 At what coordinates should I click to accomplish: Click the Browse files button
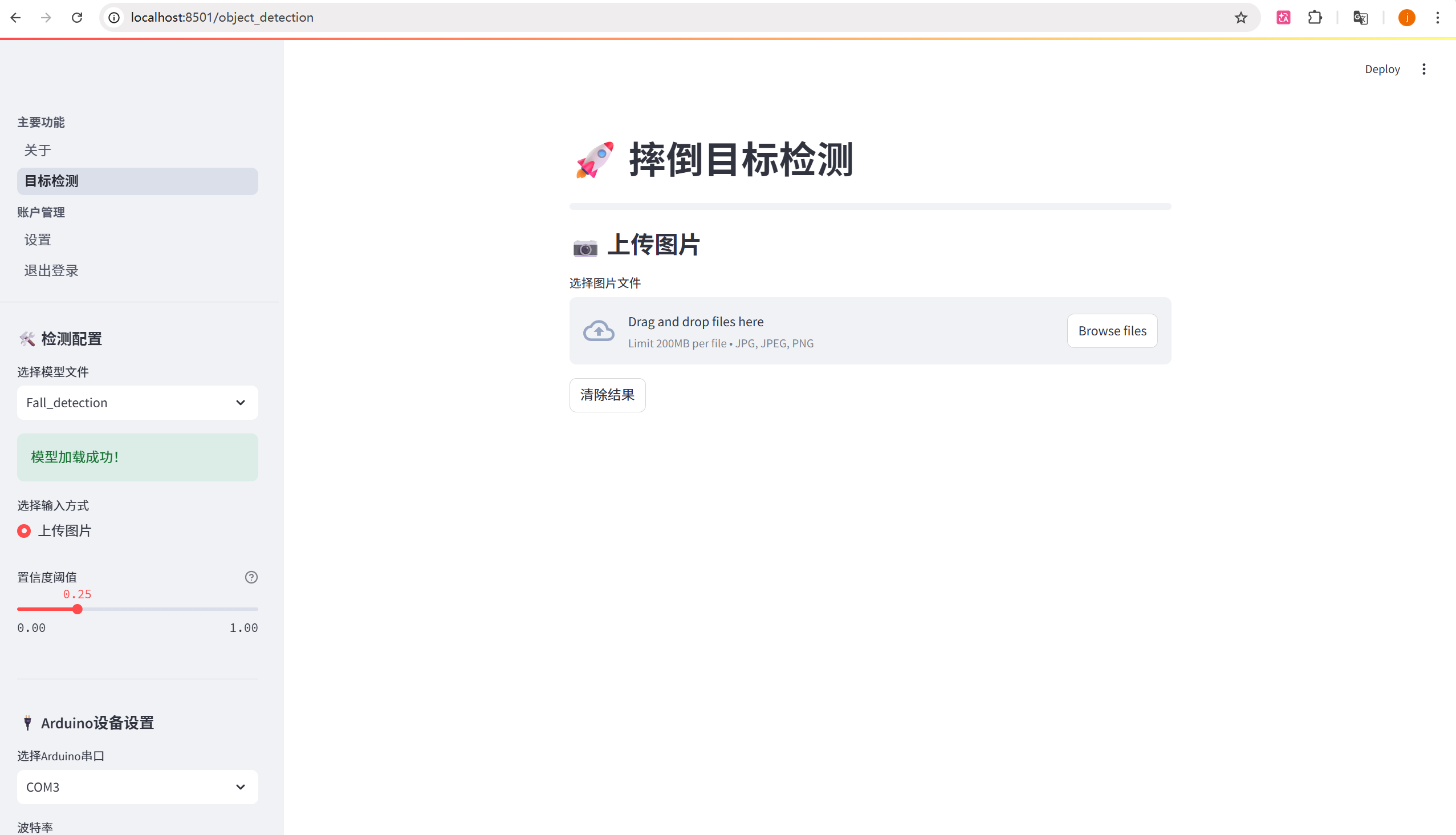1112,330
